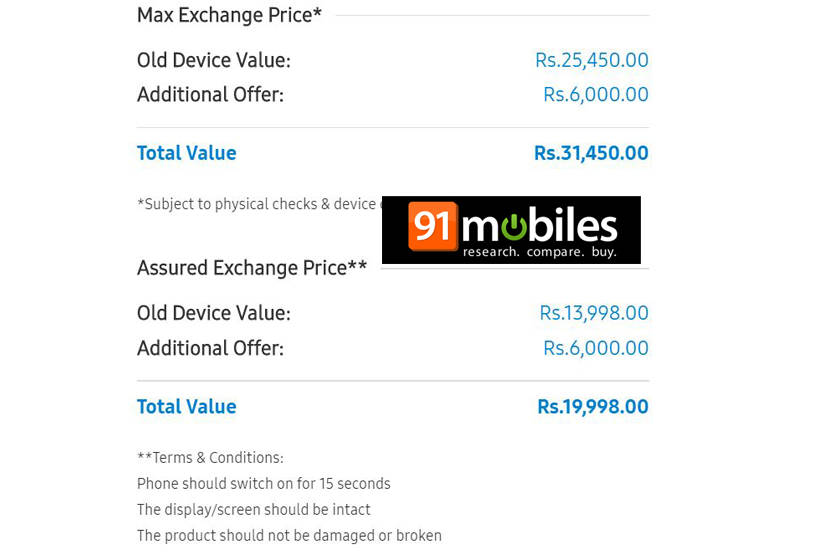Click Old Device Value under Max Exchange
Screen dimensions: 840x560
[x=214, y=60]
